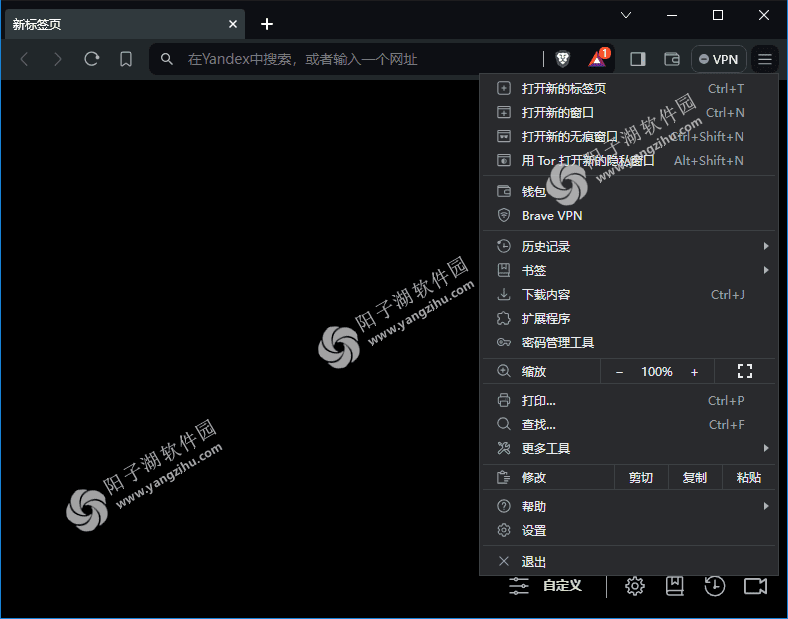788x619 pixels.
Task: Click the 剪切 button
Action: 641,477
